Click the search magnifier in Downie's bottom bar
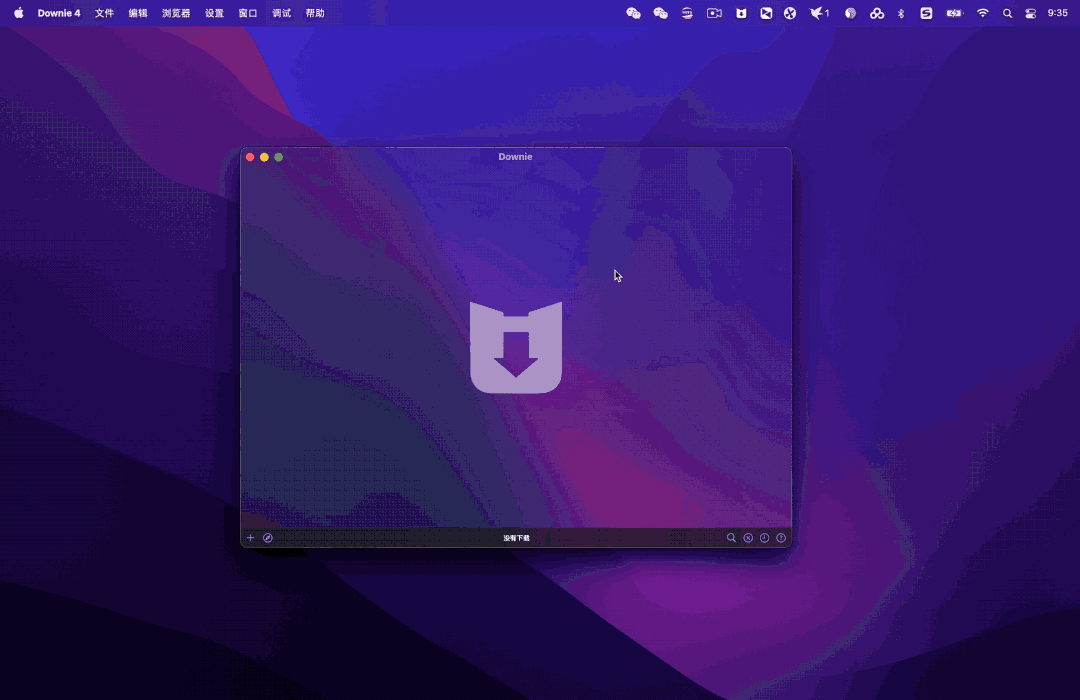This screenshot has width=1080, height=700. [x=731, y=538]
